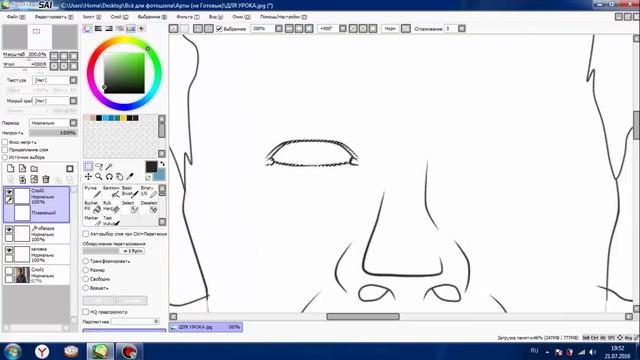Select the Свободно radio option
The height and width of the screenshot is (360, 640).
(x=86, y=279)
